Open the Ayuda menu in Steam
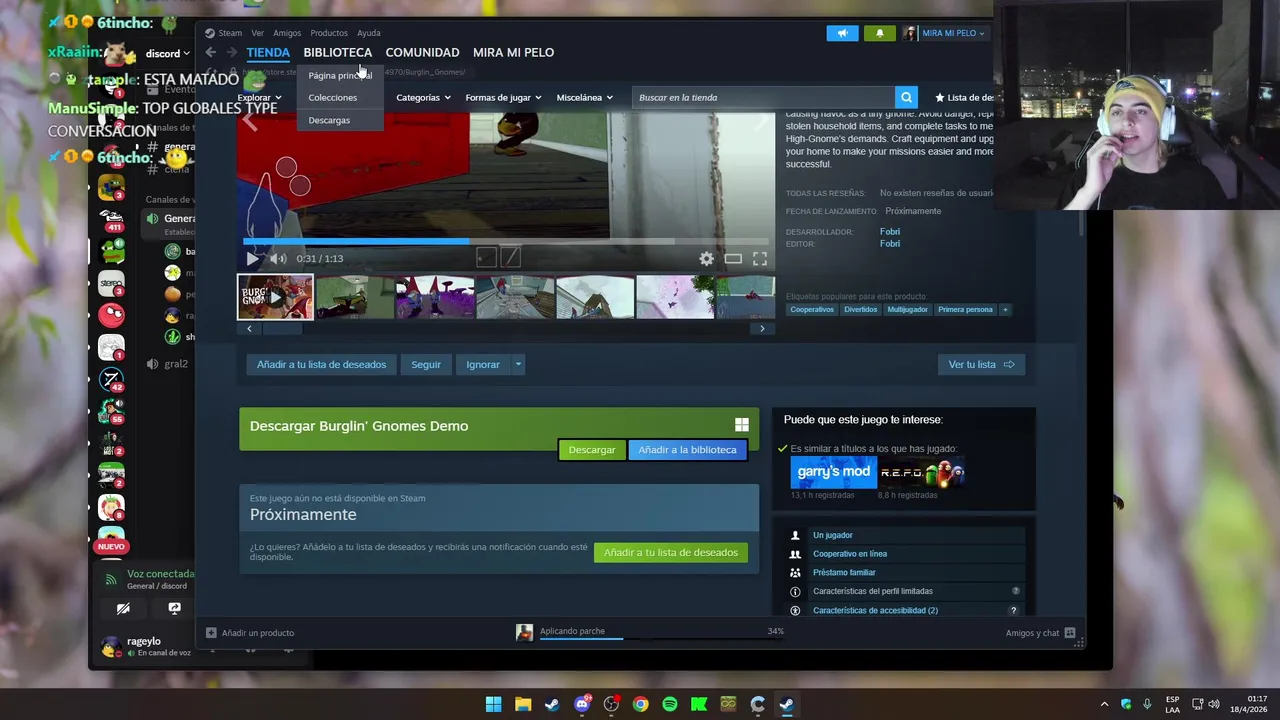Image resolution: width=1280 pixels, height=720 pixels. (x=369, y=33)
